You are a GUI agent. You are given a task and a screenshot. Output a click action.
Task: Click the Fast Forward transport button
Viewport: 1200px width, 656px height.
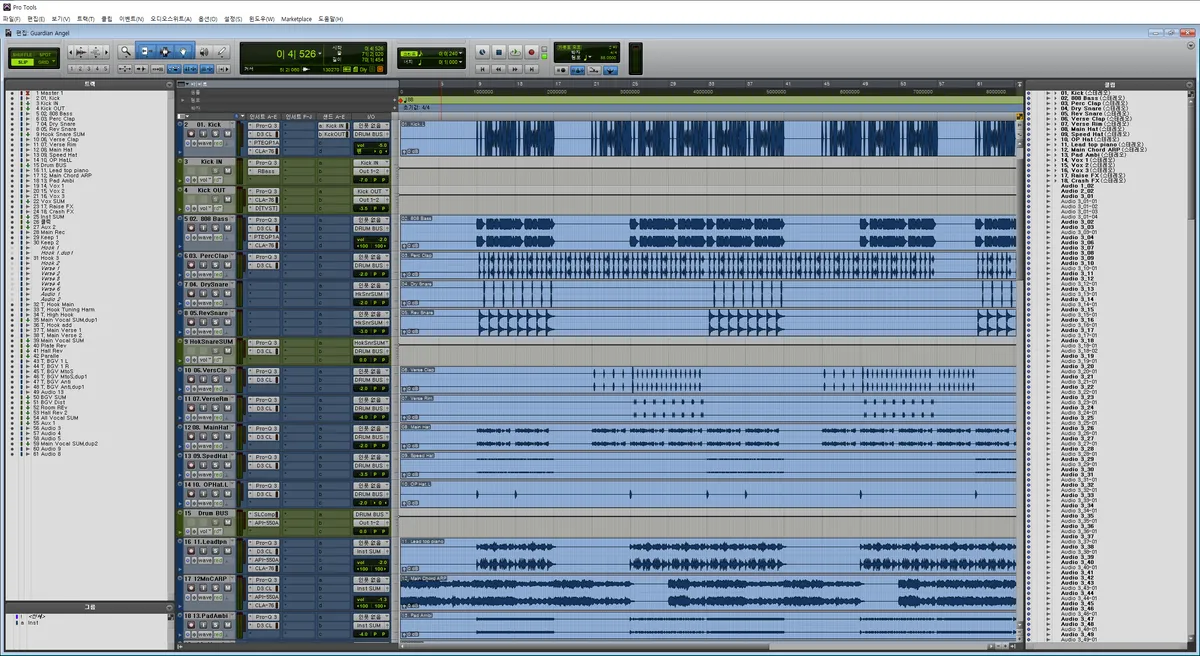coord(514,69)
